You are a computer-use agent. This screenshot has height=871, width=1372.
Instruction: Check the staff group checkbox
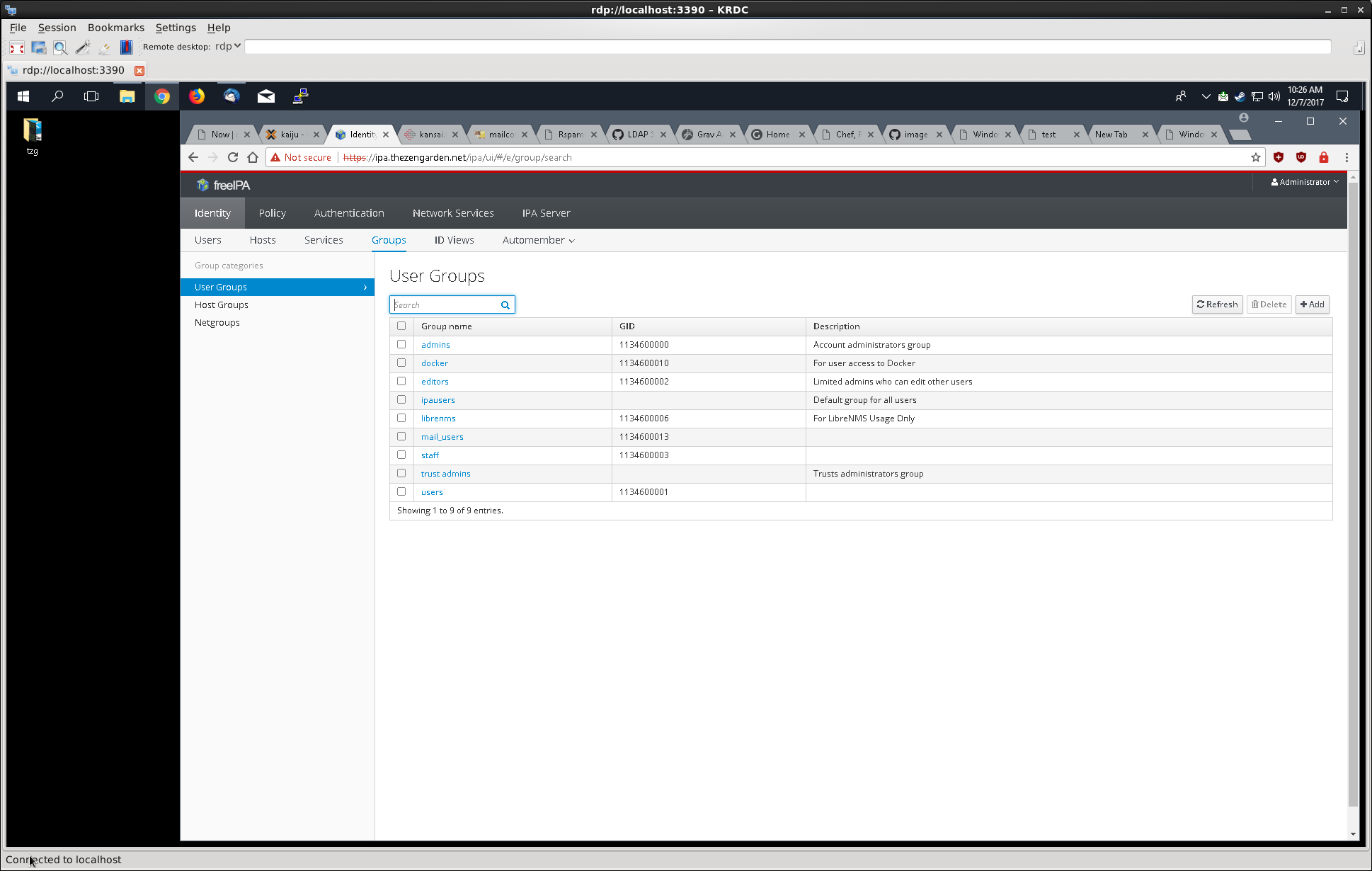pos(401,455)
